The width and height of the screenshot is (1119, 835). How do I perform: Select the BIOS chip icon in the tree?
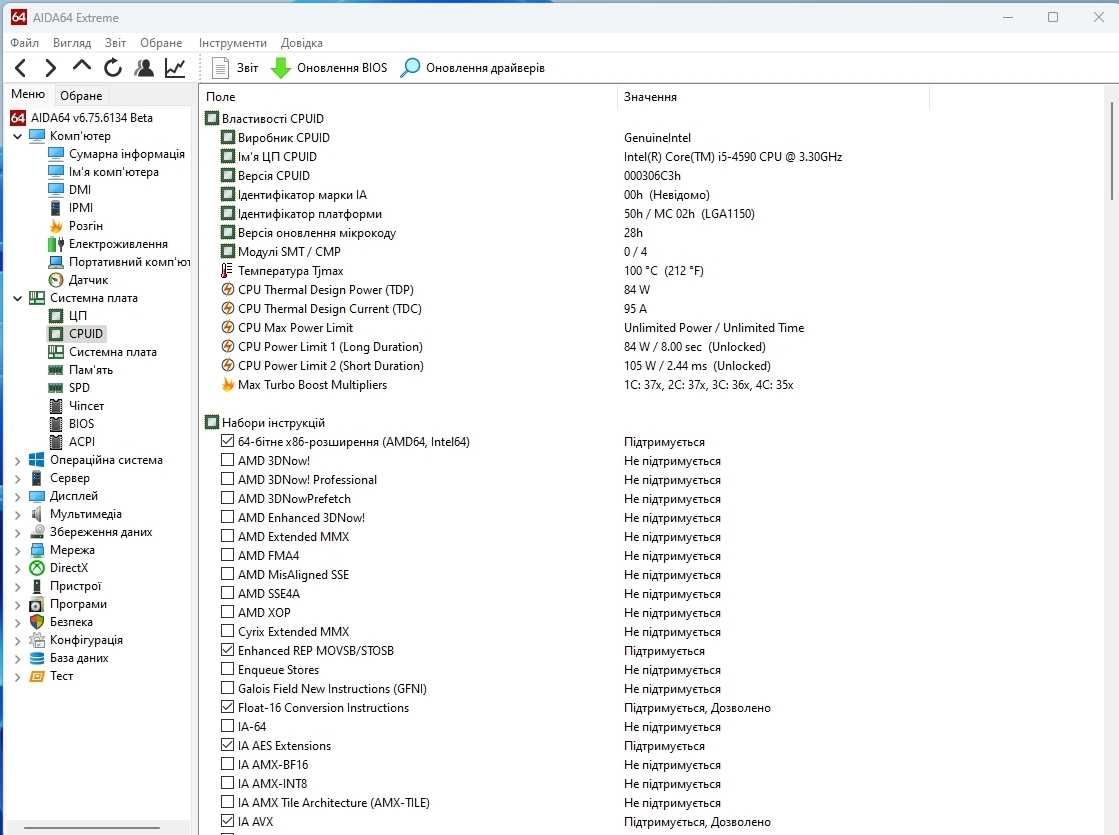(56, 423)
